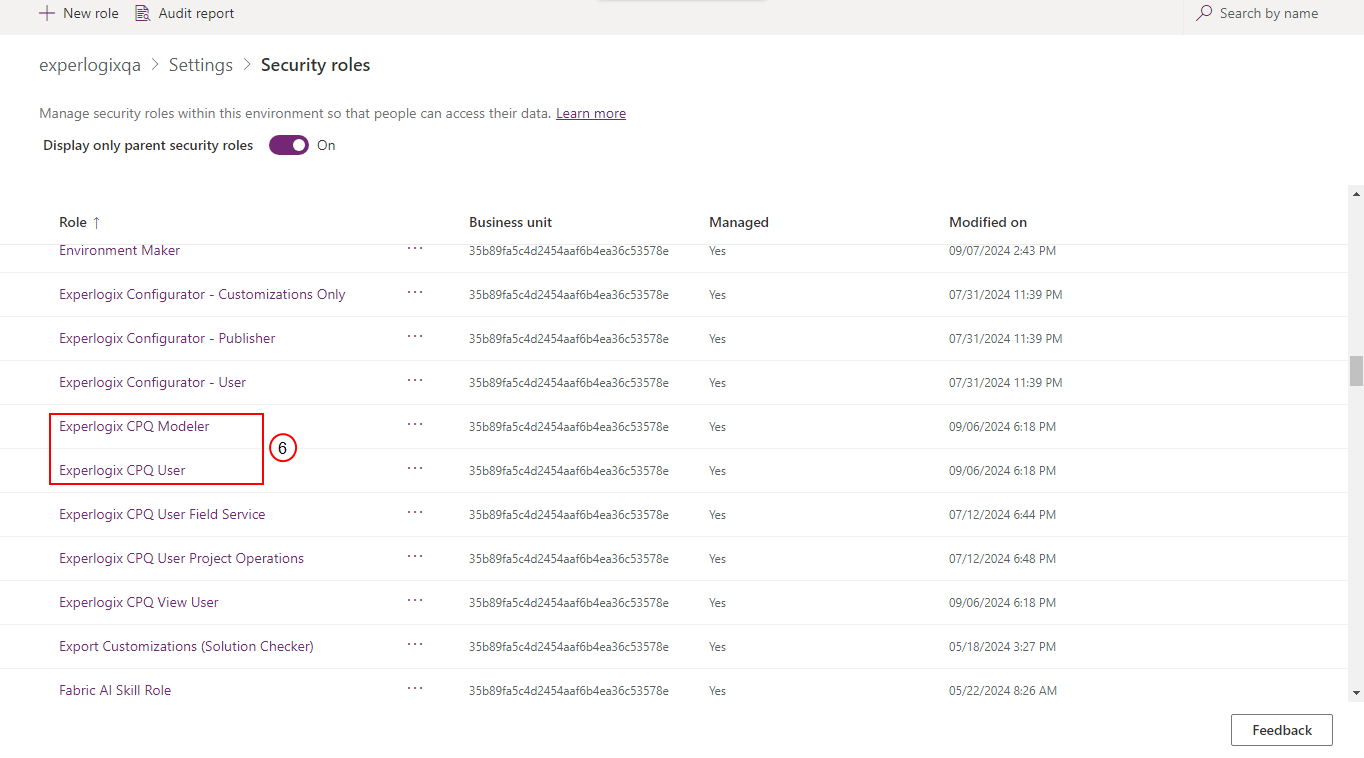Sort by the Role column header
This screenshot has height=758, width=1364.
click(80, 222)
